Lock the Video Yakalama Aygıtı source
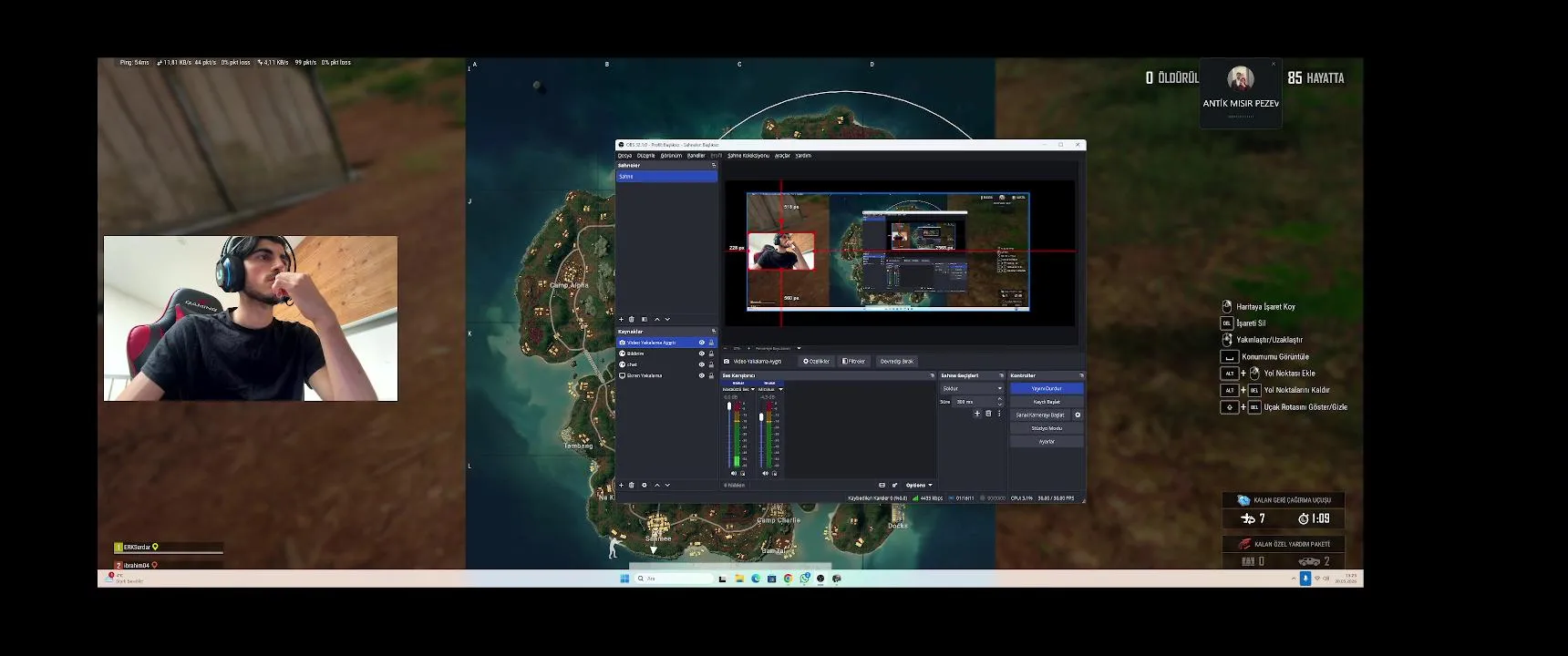This screenshot has width=1568, height=656. pos(711,343)
